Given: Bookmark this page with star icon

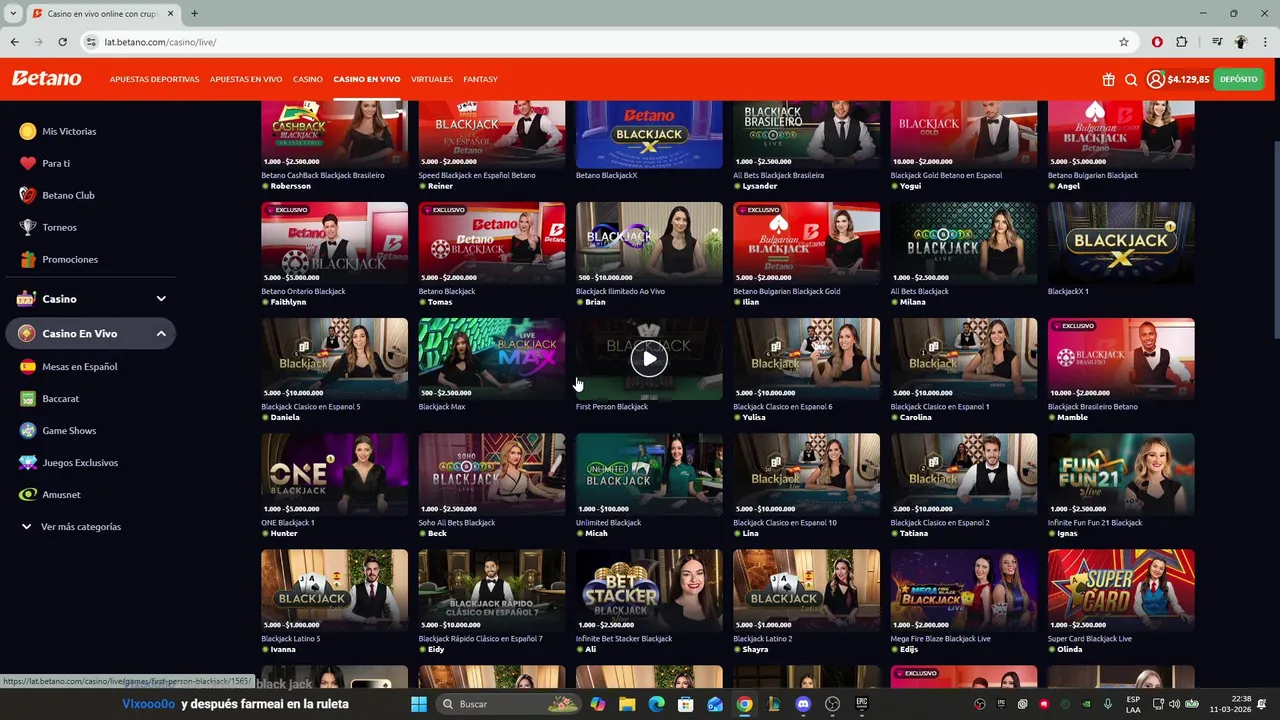Looking at the screenshot, I should click(1124, 42).
